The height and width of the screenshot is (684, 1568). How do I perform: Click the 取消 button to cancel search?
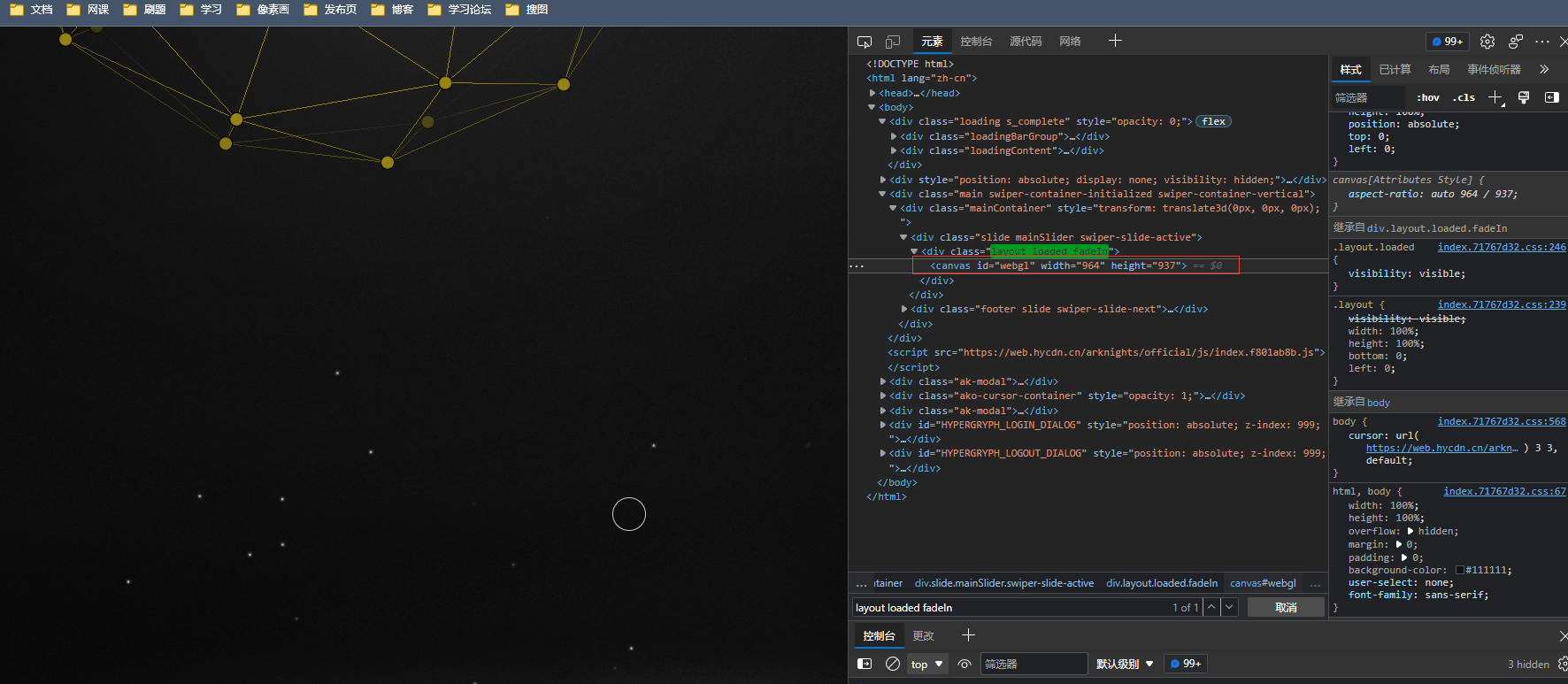tap(1286, 607)
